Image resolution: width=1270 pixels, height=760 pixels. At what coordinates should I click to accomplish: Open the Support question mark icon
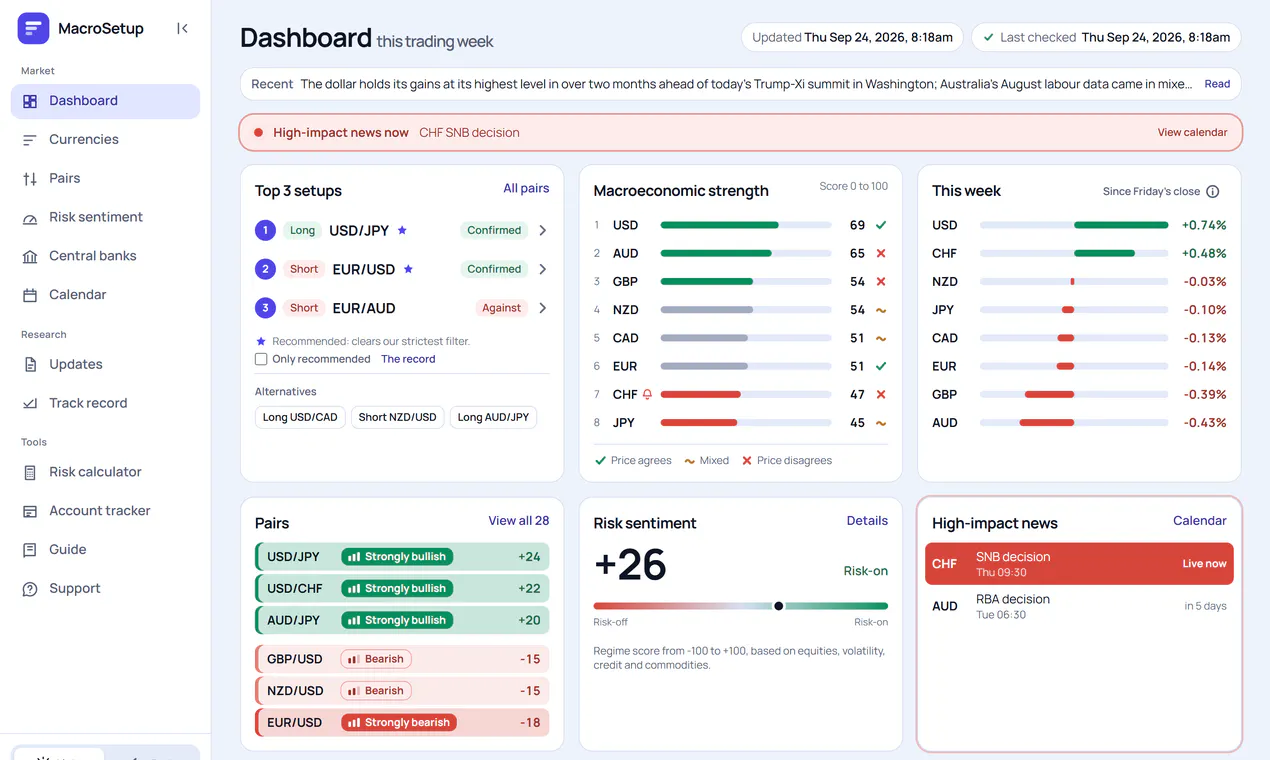point(30,589)
